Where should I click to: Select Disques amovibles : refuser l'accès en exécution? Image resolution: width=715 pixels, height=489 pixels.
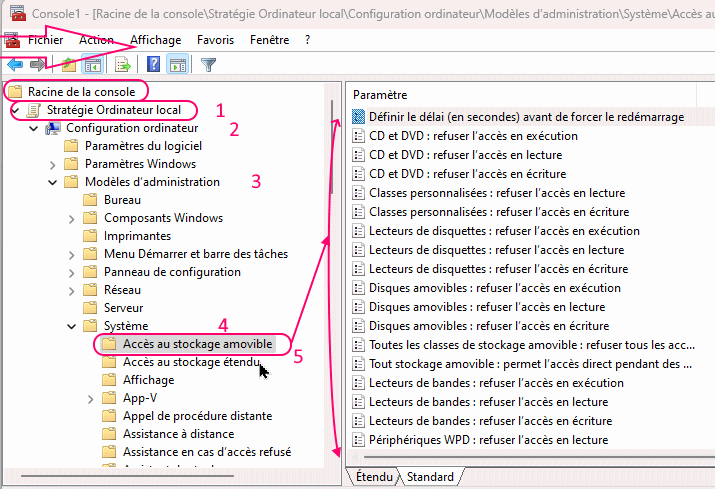[495, 288]
